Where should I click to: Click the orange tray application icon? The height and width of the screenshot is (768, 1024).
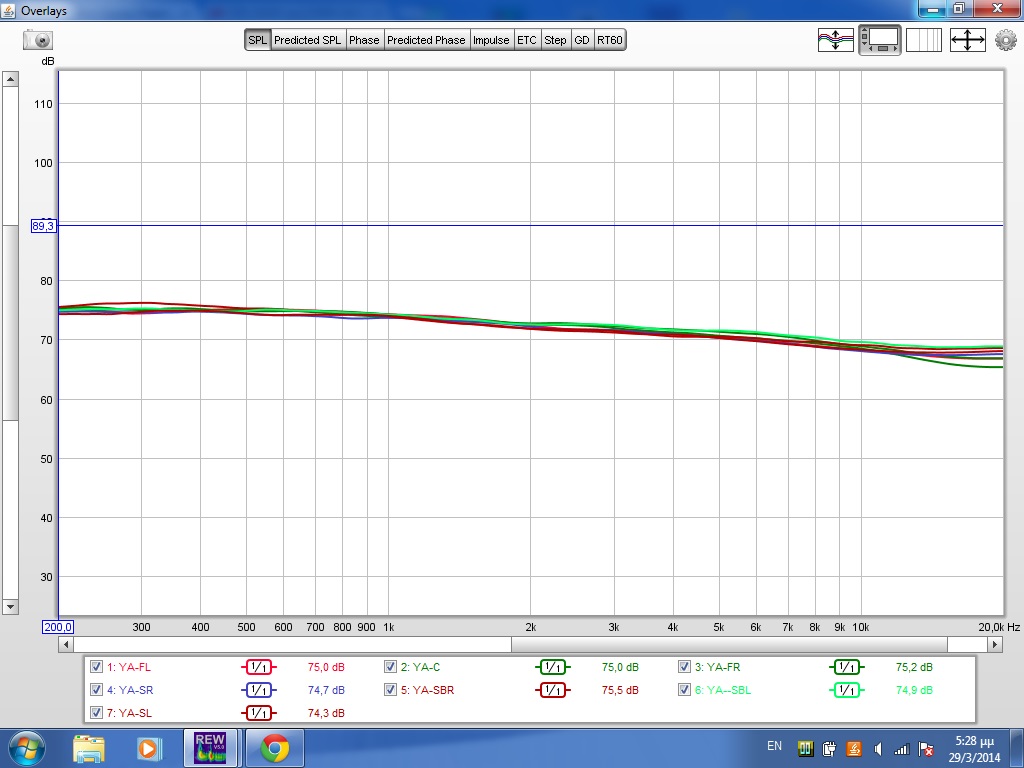854,749
